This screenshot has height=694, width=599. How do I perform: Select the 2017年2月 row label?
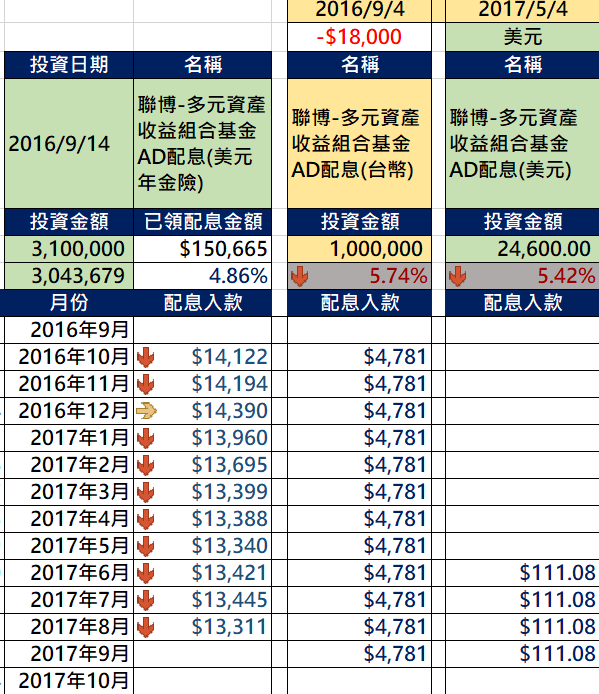[x=69, y=465]
